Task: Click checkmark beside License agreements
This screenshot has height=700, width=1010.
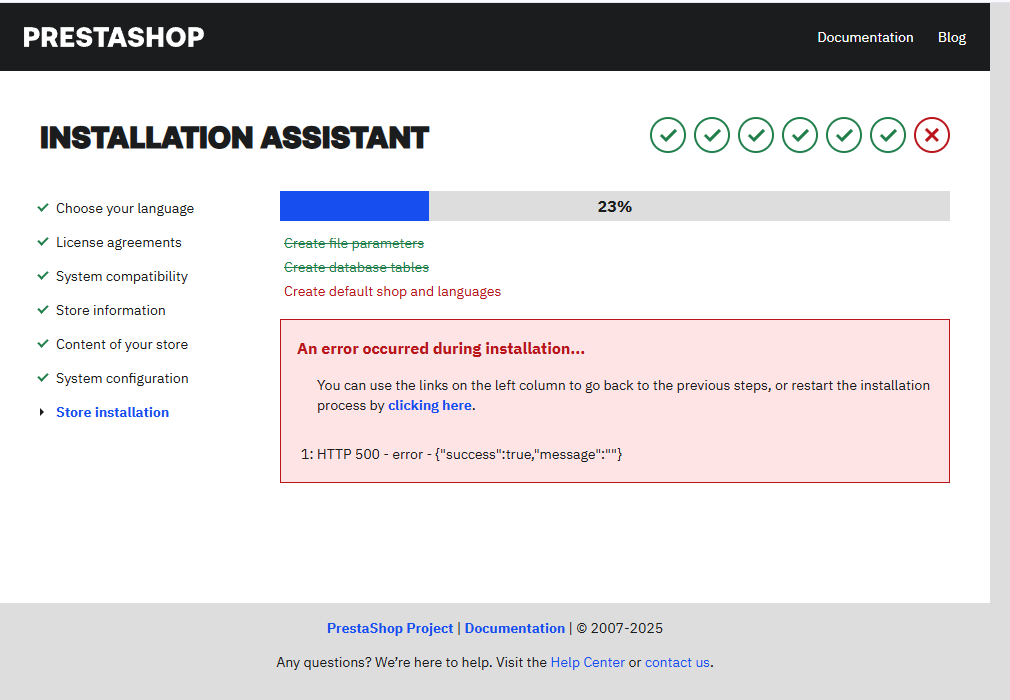Action: point(43,241)
